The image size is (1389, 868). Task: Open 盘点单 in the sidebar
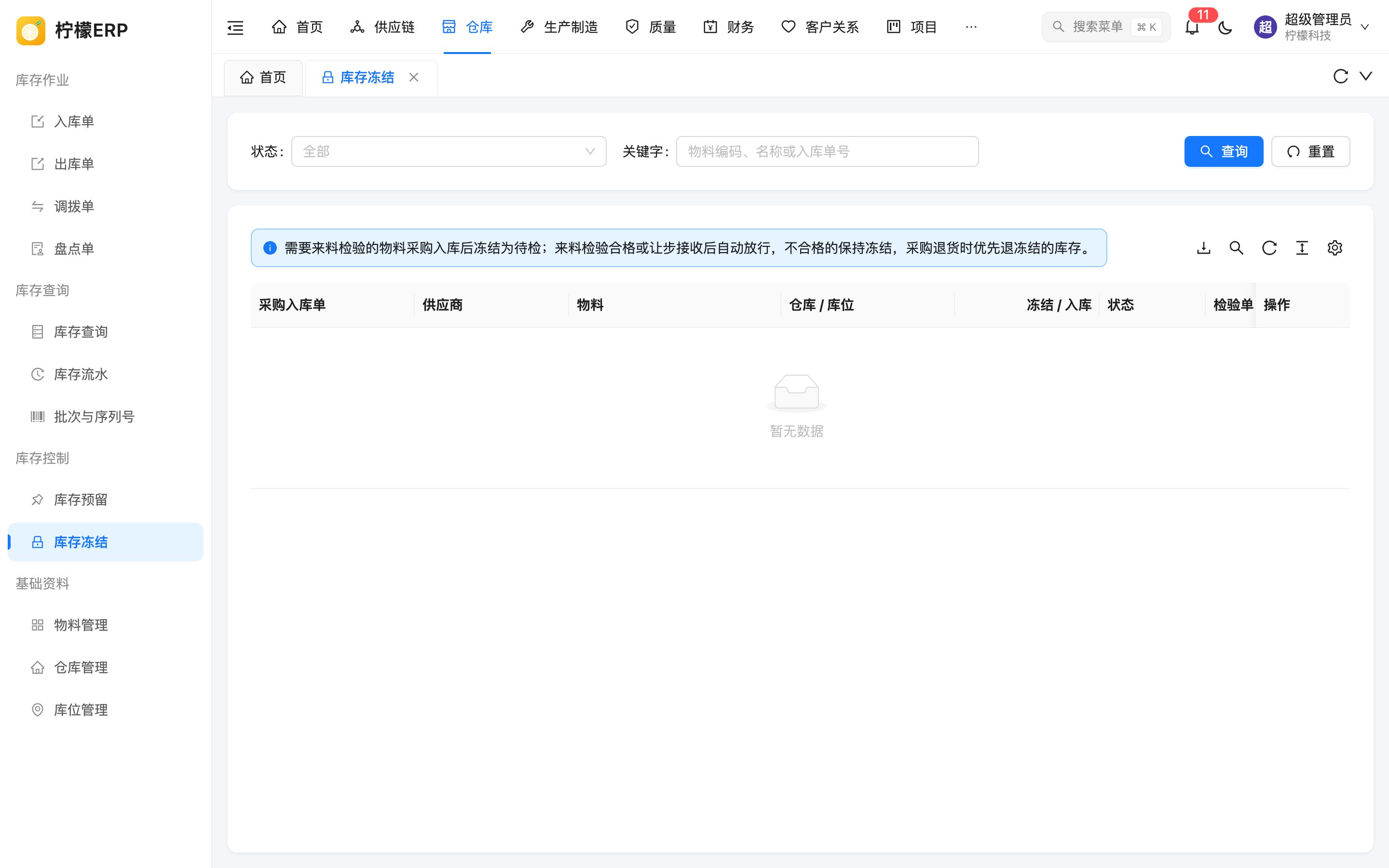tap(106, 249)
